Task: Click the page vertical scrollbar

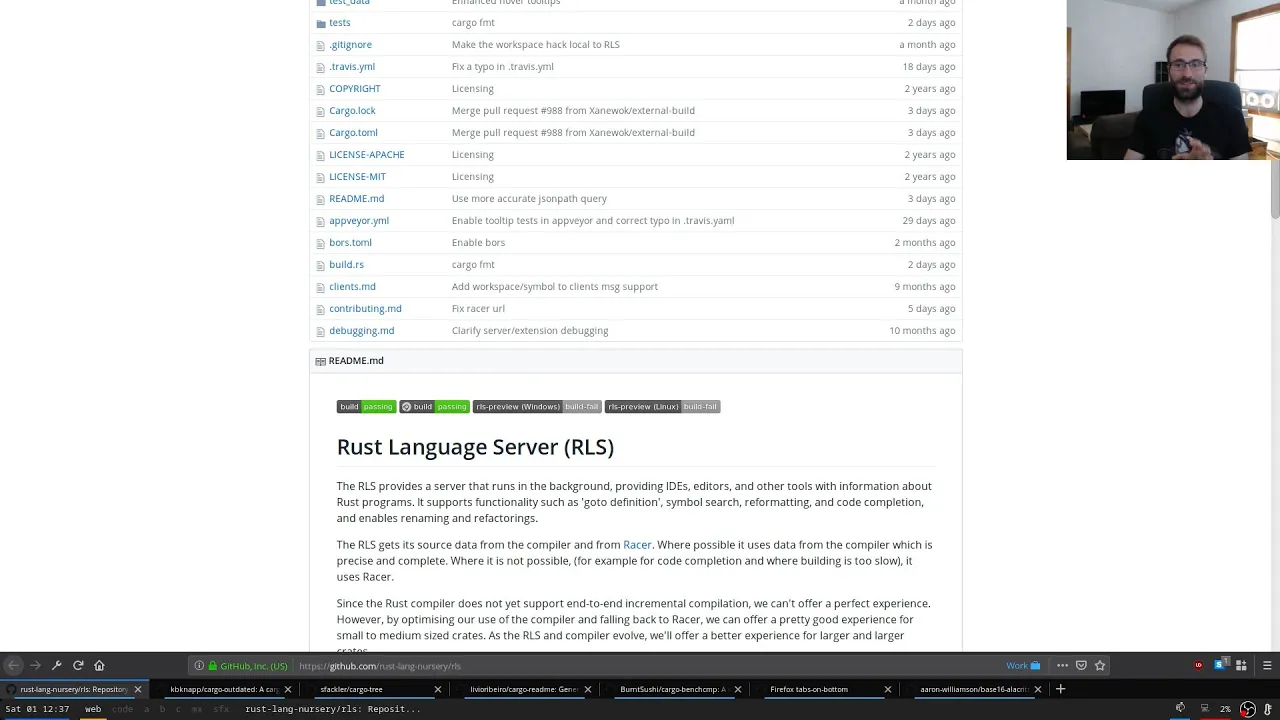Action: pyautogui.click(x=1275, y=190)
